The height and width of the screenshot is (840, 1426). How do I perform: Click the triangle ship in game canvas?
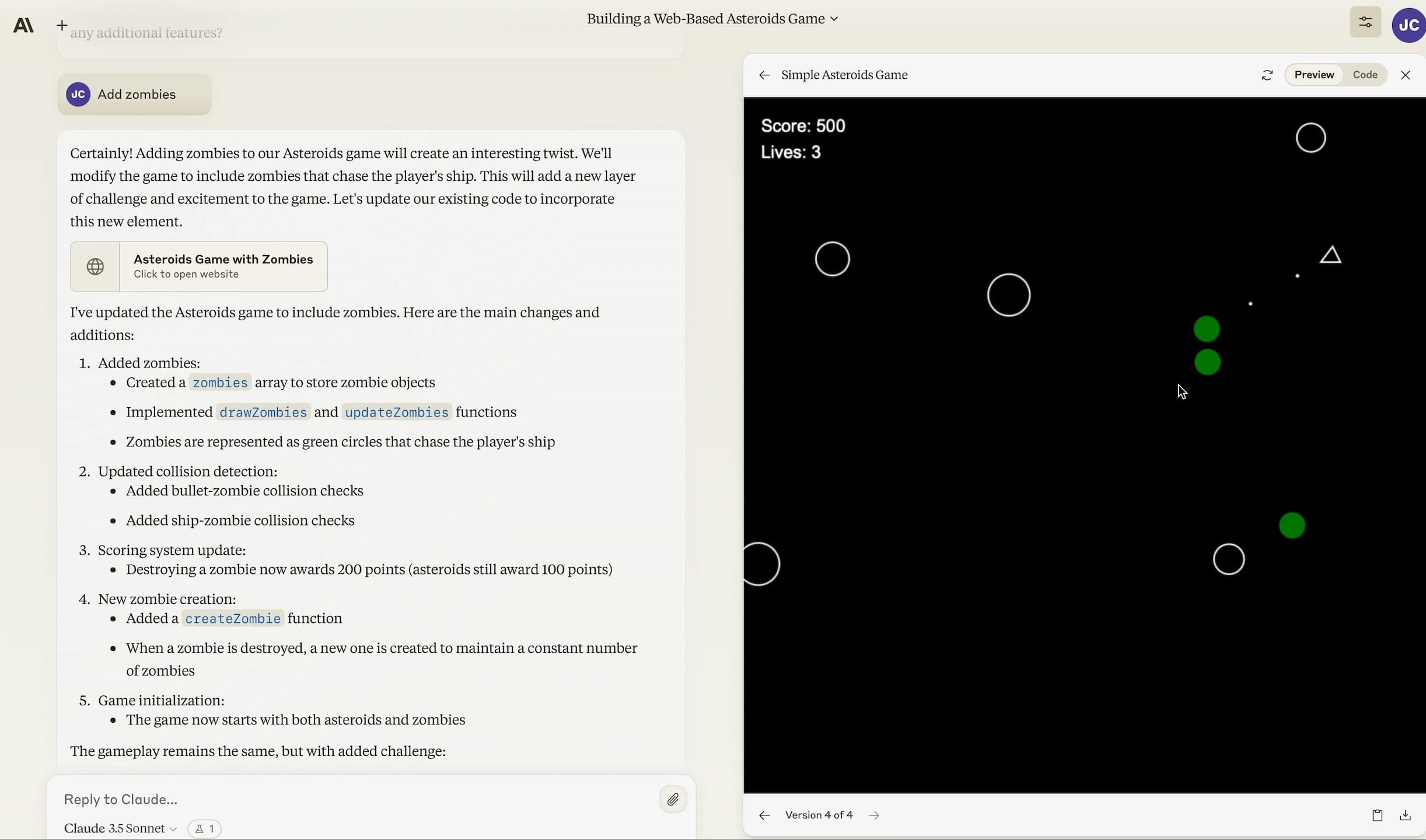pyautogui.click(x=1330, y=256)
